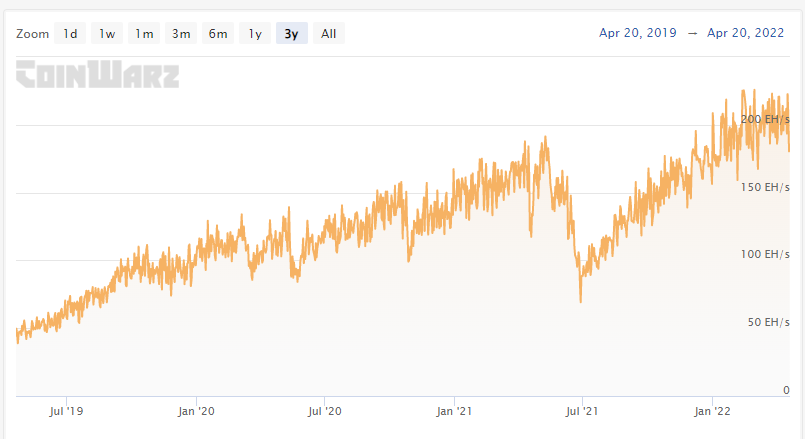Show All data with the All button
Image resolution: width=805 pixels, height=439 pixels.
click(328, 33)
